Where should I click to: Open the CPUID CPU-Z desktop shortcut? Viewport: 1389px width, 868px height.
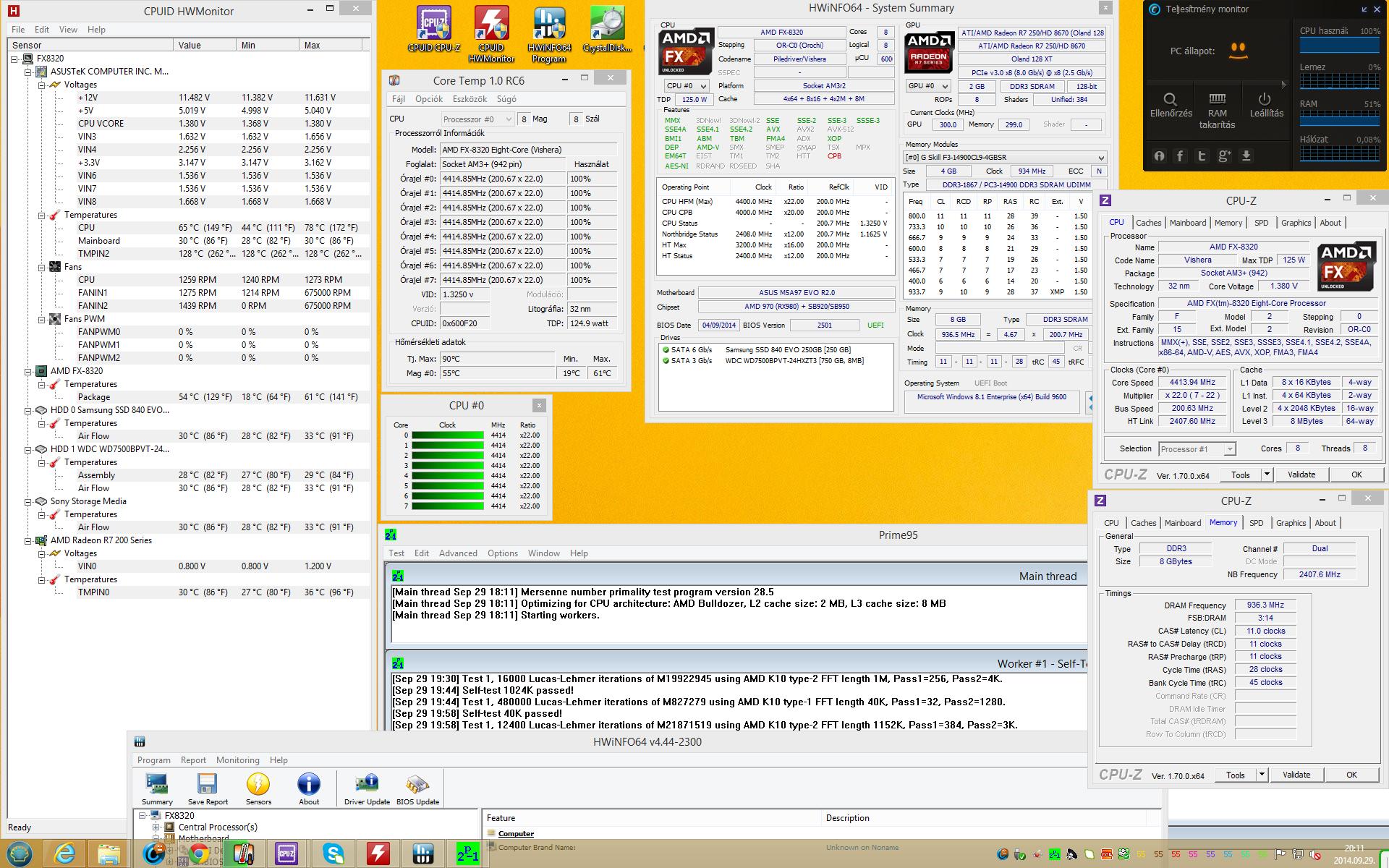coord(434,30)
